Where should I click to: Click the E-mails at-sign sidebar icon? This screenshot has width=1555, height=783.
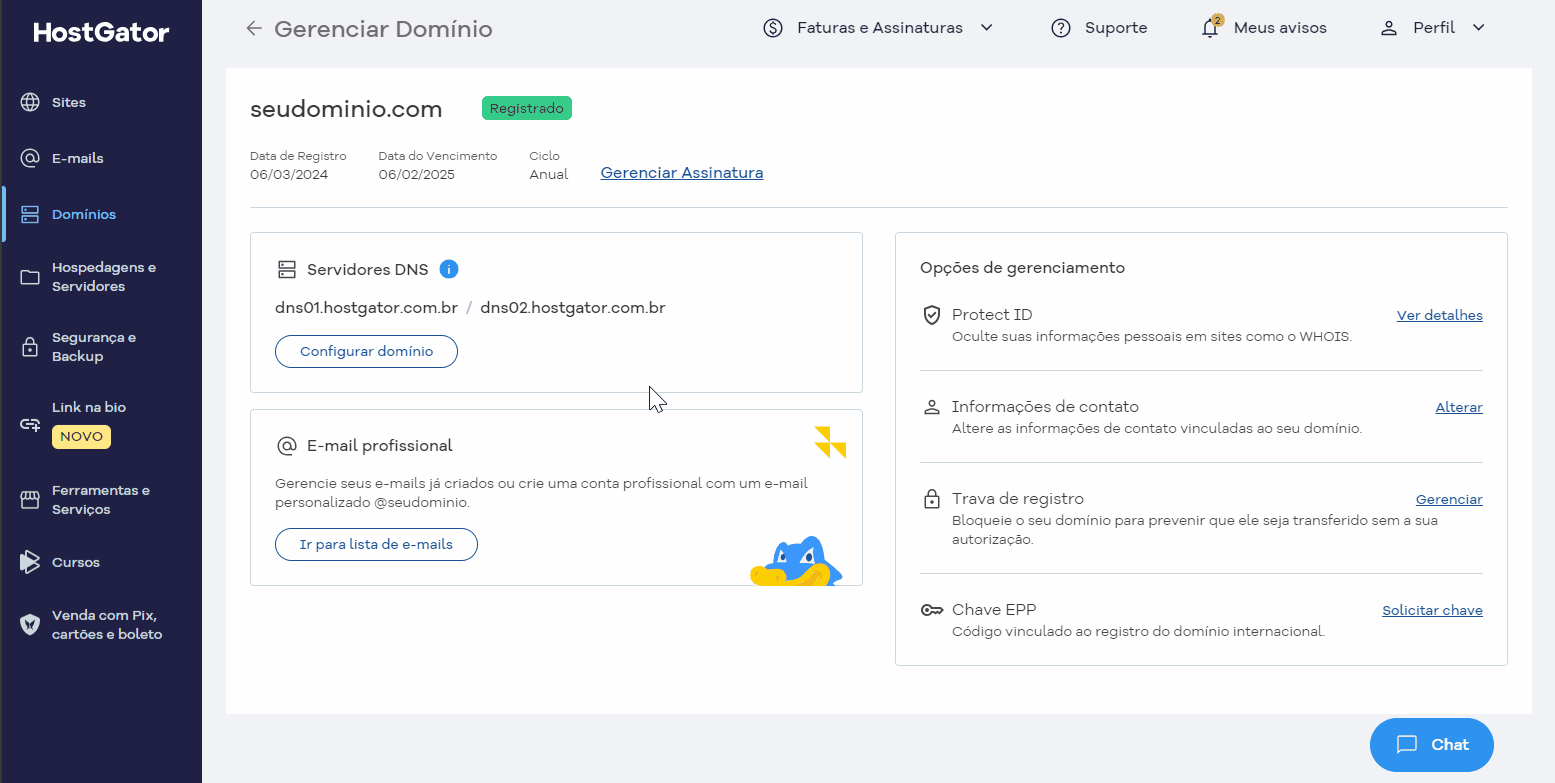30,158
